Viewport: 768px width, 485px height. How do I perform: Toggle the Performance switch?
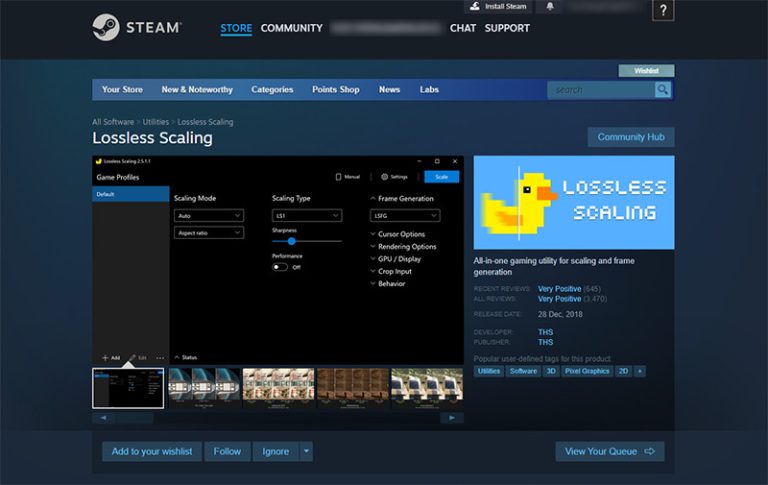[x=280, y=267]
